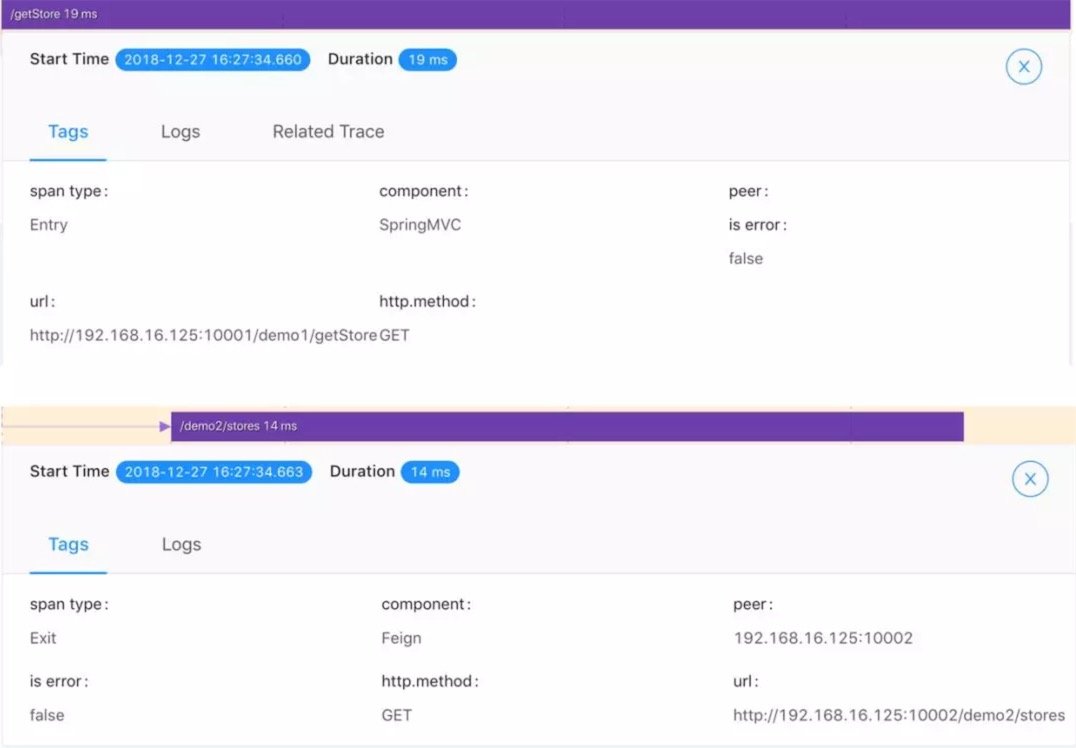1076x748 pixels.
Task: Click the demo2/stores URL on port 10002
Action: [898, 715]
